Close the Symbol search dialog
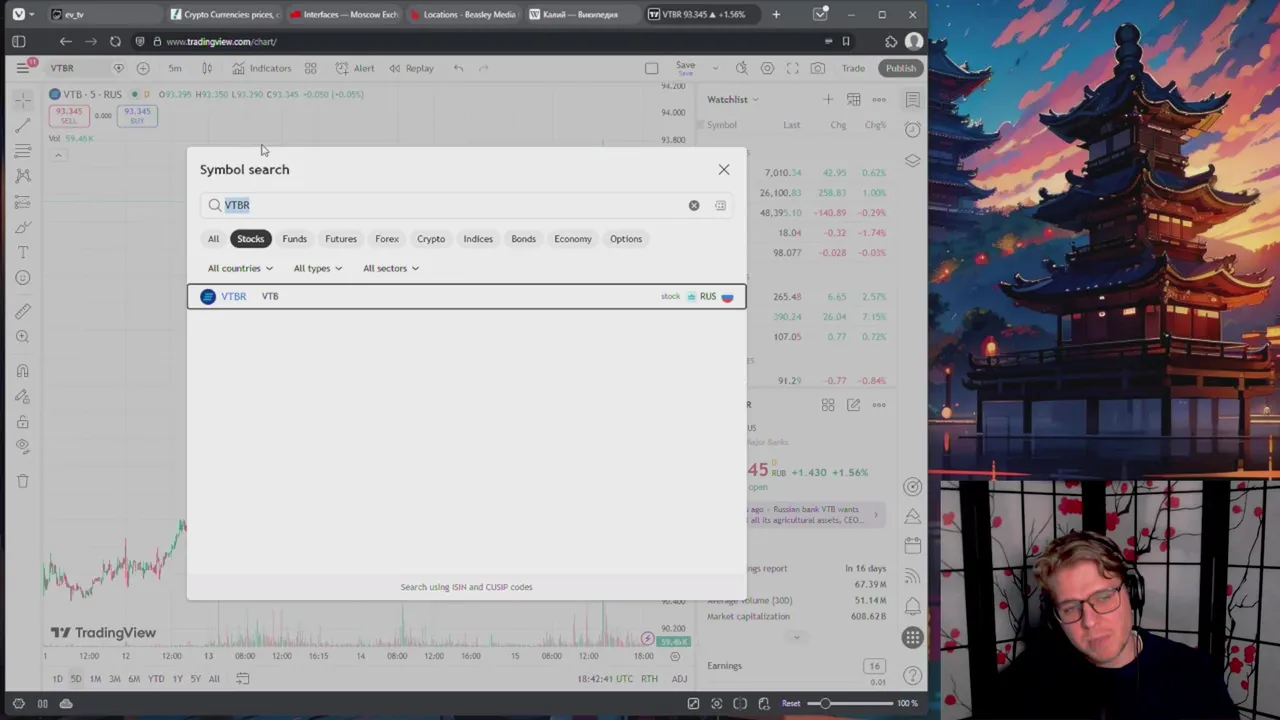Image resolution: width=1280 pixels, height=720 pixels. point(724,170)
